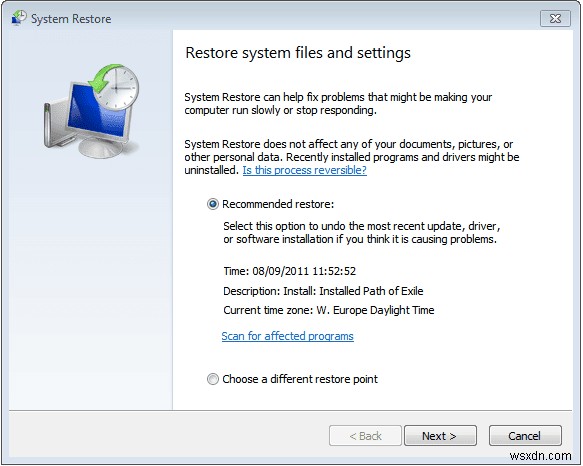Open the 'Is this process reversible?' link
This screenshot has width=583, height=466.
click(305, 170)
